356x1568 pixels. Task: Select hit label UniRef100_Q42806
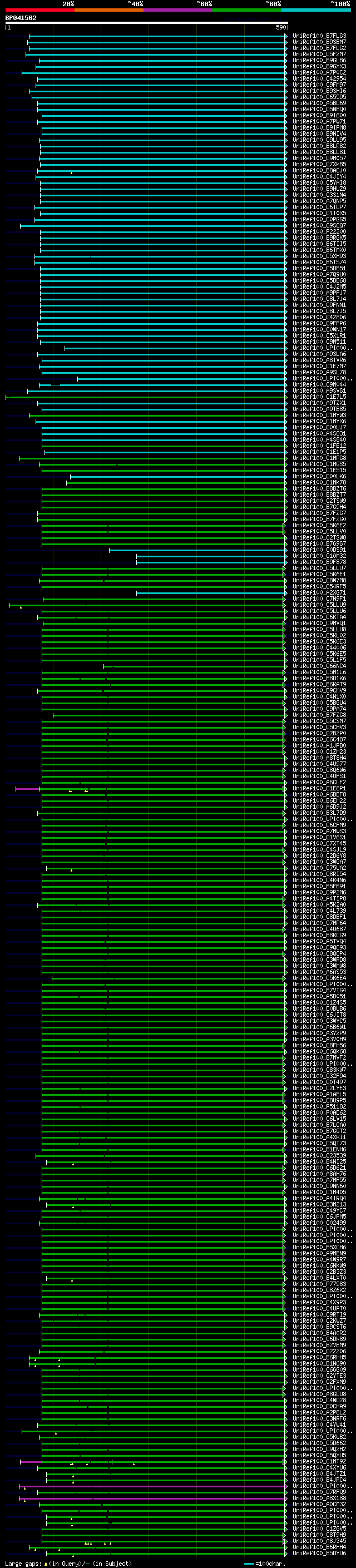[x=319, y=318]
